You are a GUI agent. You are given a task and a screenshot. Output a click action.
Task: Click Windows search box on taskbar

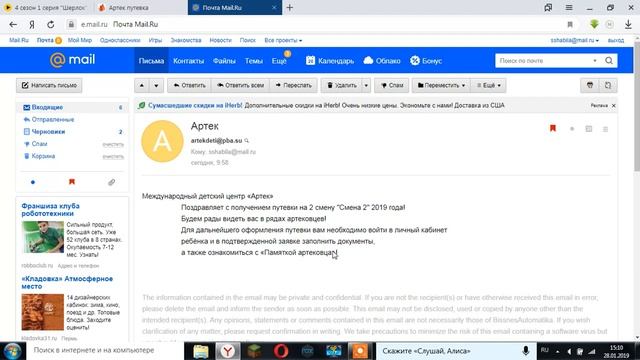105,351
